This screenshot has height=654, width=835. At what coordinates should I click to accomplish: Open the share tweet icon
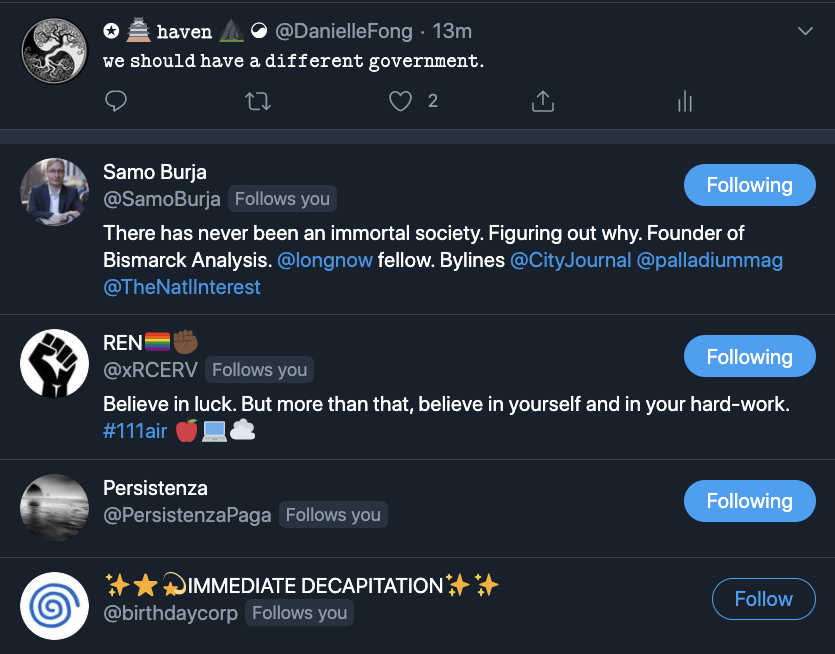coord(543,101)
